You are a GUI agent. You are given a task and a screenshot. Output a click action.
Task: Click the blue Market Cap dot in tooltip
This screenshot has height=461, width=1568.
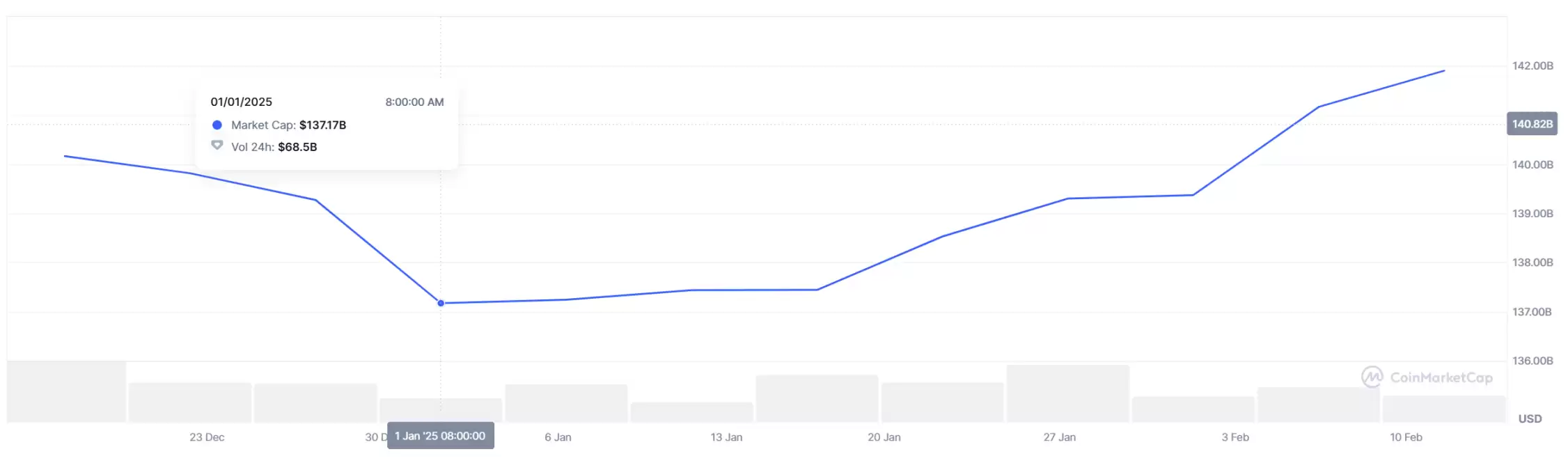tap(217, 125)
